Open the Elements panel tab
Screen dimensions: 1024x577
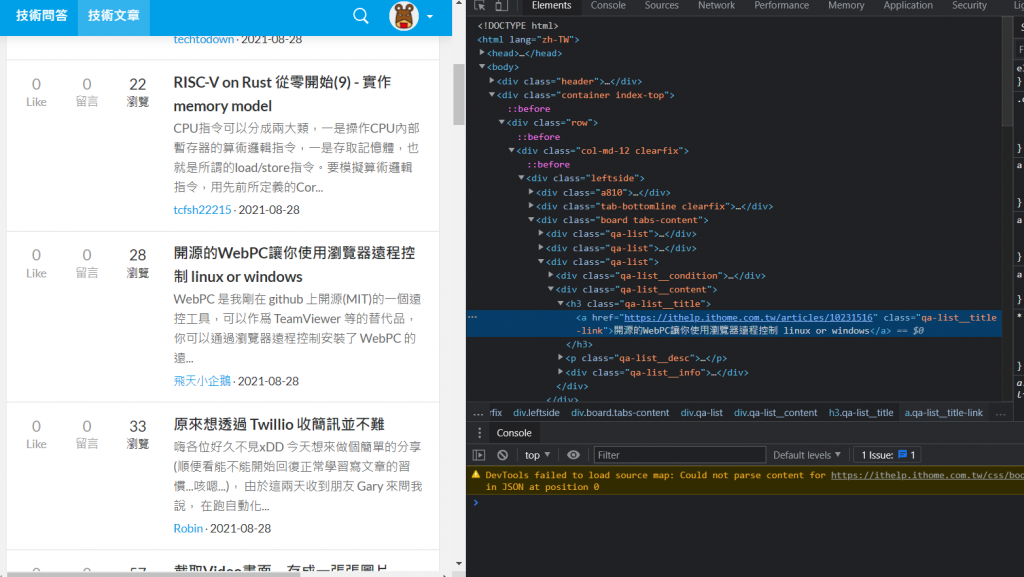point(551,5)
